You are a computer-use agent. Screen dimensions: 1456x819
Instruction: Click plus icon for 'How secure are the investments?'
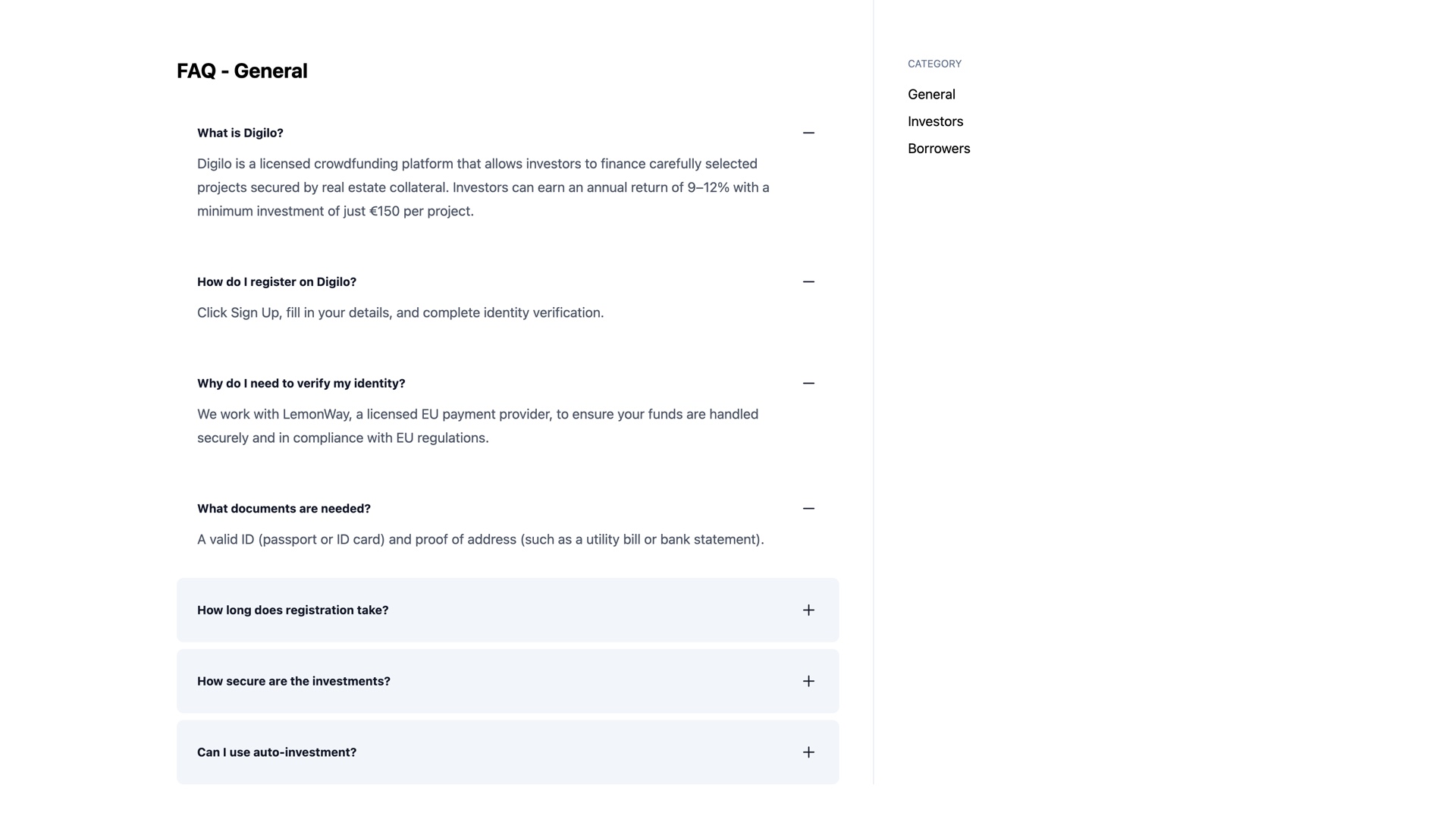click(808, 681)
